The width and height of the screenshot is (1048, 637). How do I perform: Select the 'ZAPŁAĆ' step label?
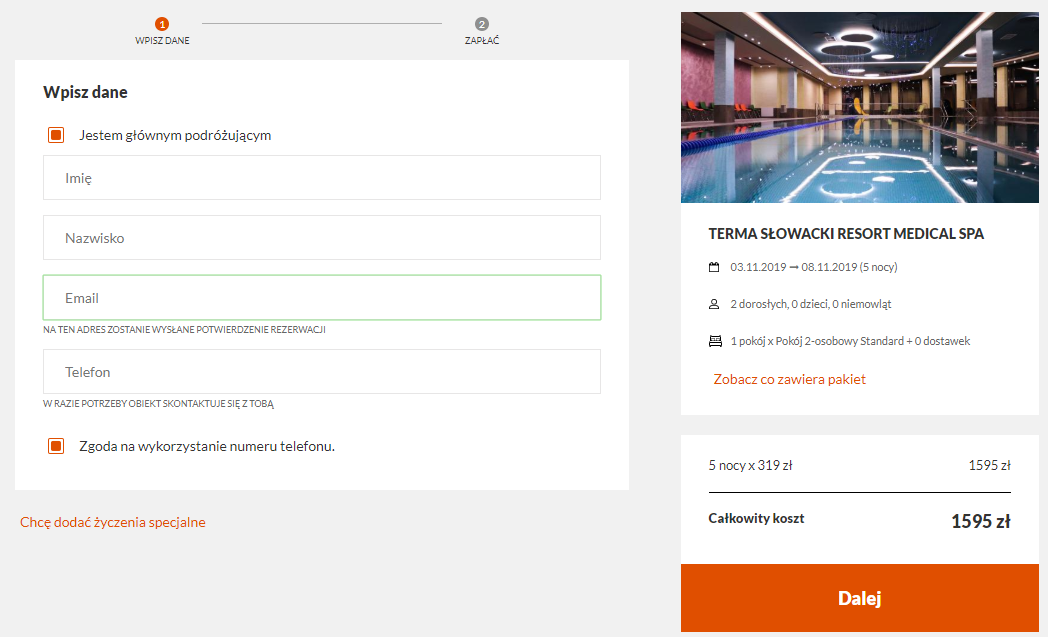pyautogui.click(x=482, y=41)
